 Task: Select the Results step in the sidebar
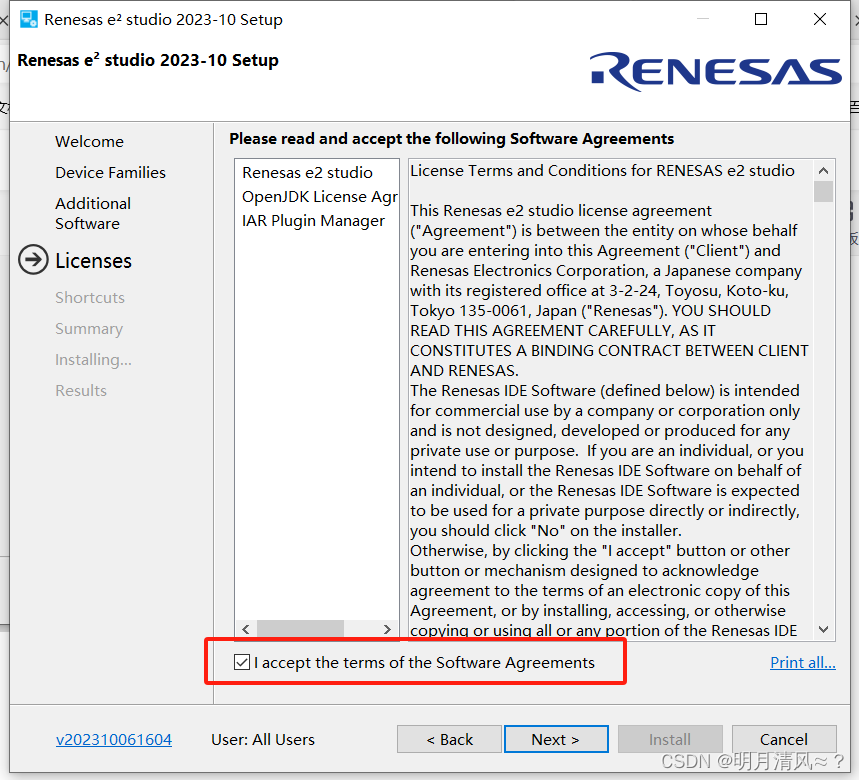tap(81, 391)
